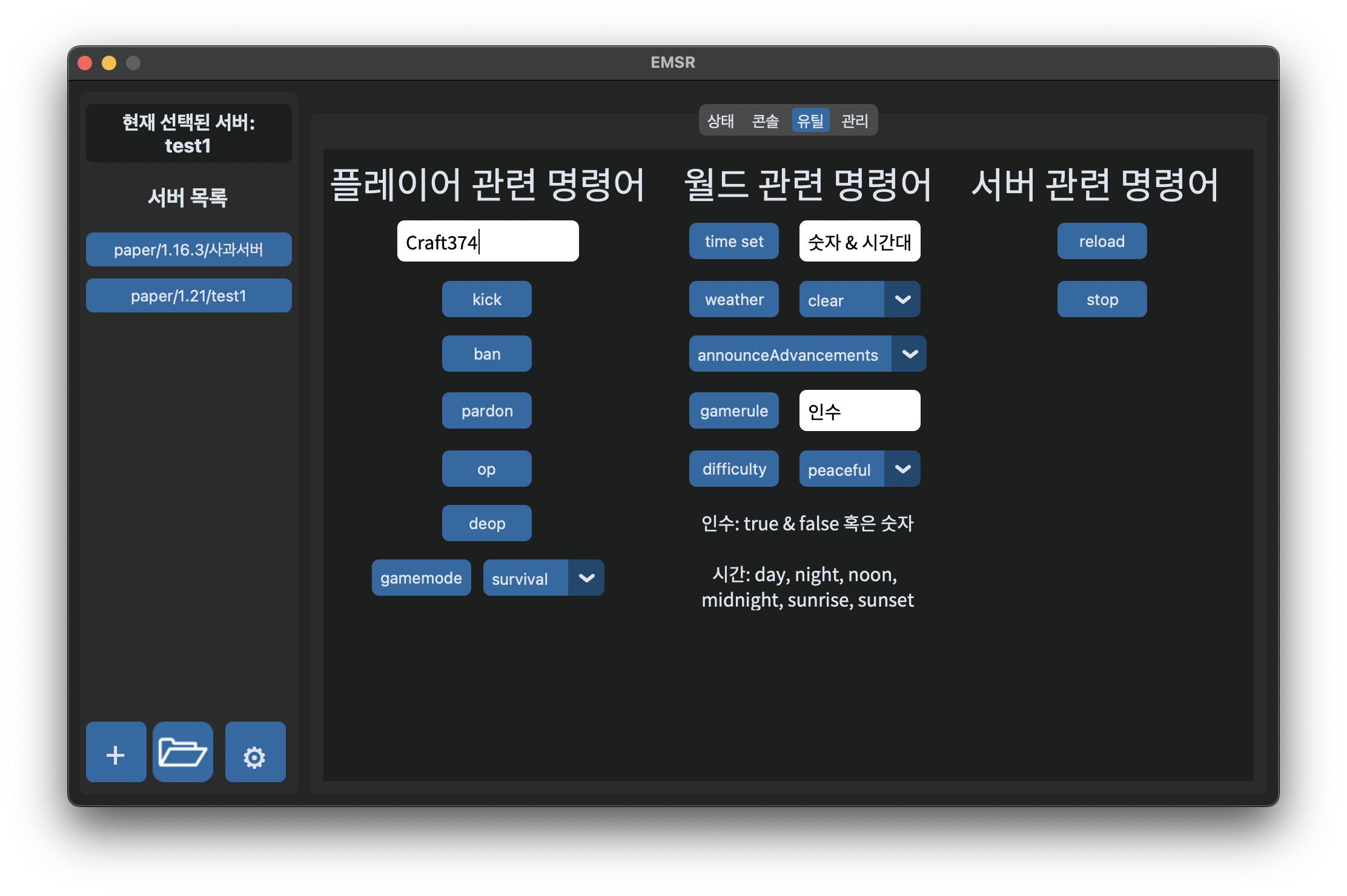Click the ban button
This screenshot has height=896, width=1347.
click(x=486, y=354)
